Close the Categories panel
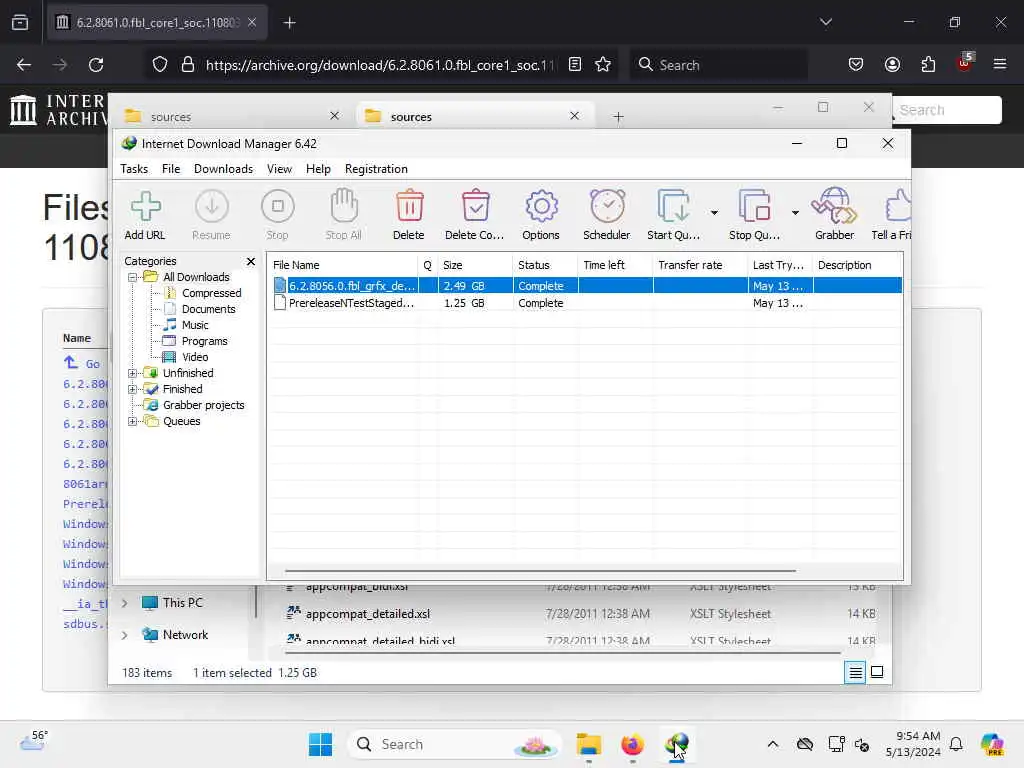Screen dimensions: 1024x768 point(251,261)
